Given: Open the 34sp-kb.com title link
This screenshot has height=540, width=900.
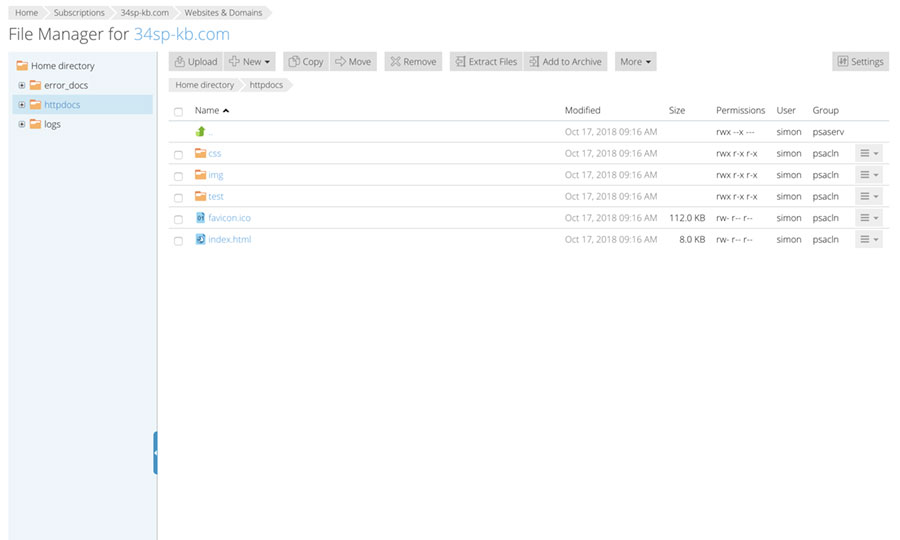Looking at the screenshot, I should pos(182,34).
